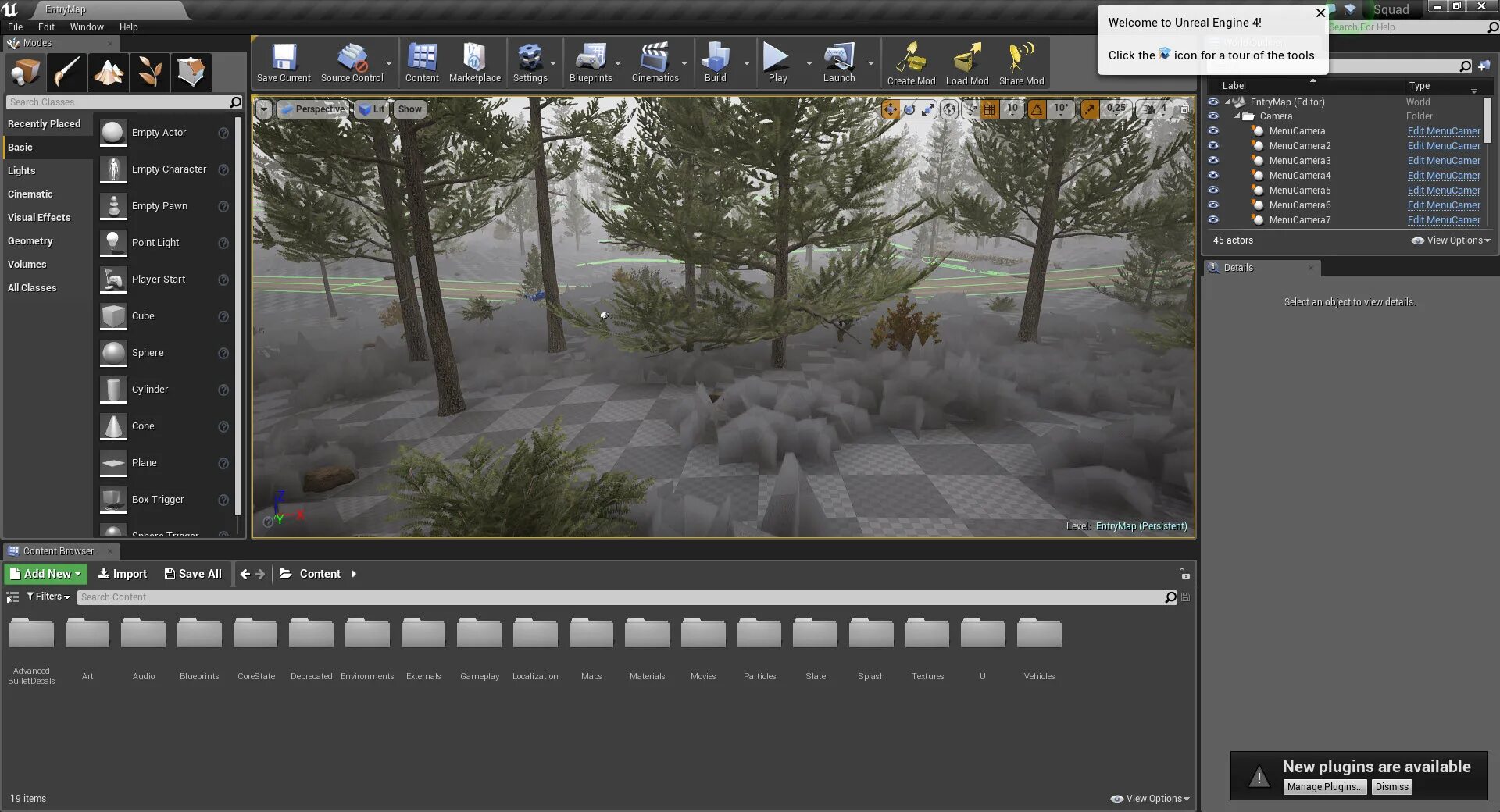The image size is (1500, 812).
Task: Click the Manage Plugins button
Action: point(1324,787)
